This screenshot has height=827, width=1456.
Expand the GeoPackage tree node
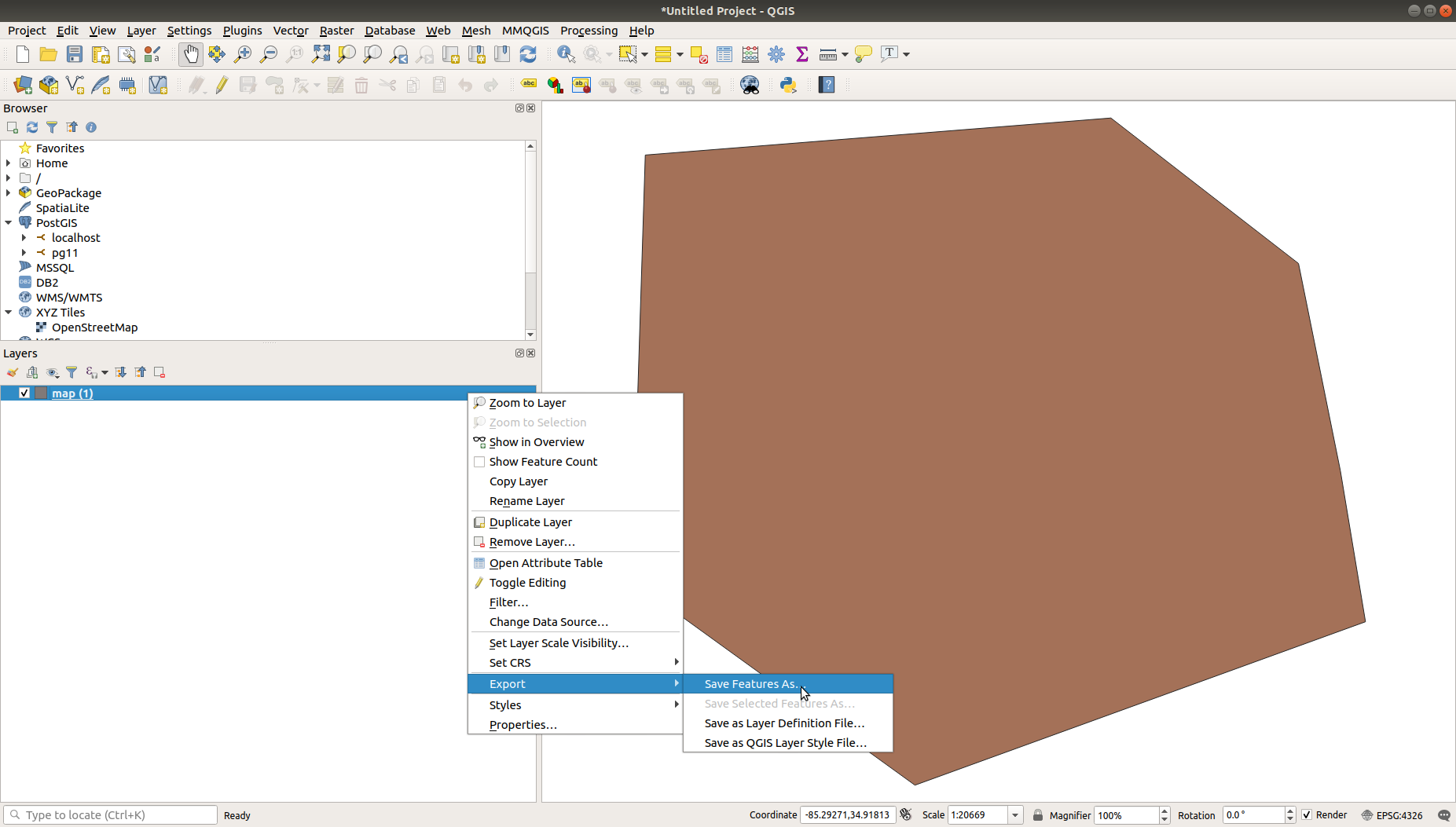click(x=9, y=193)
